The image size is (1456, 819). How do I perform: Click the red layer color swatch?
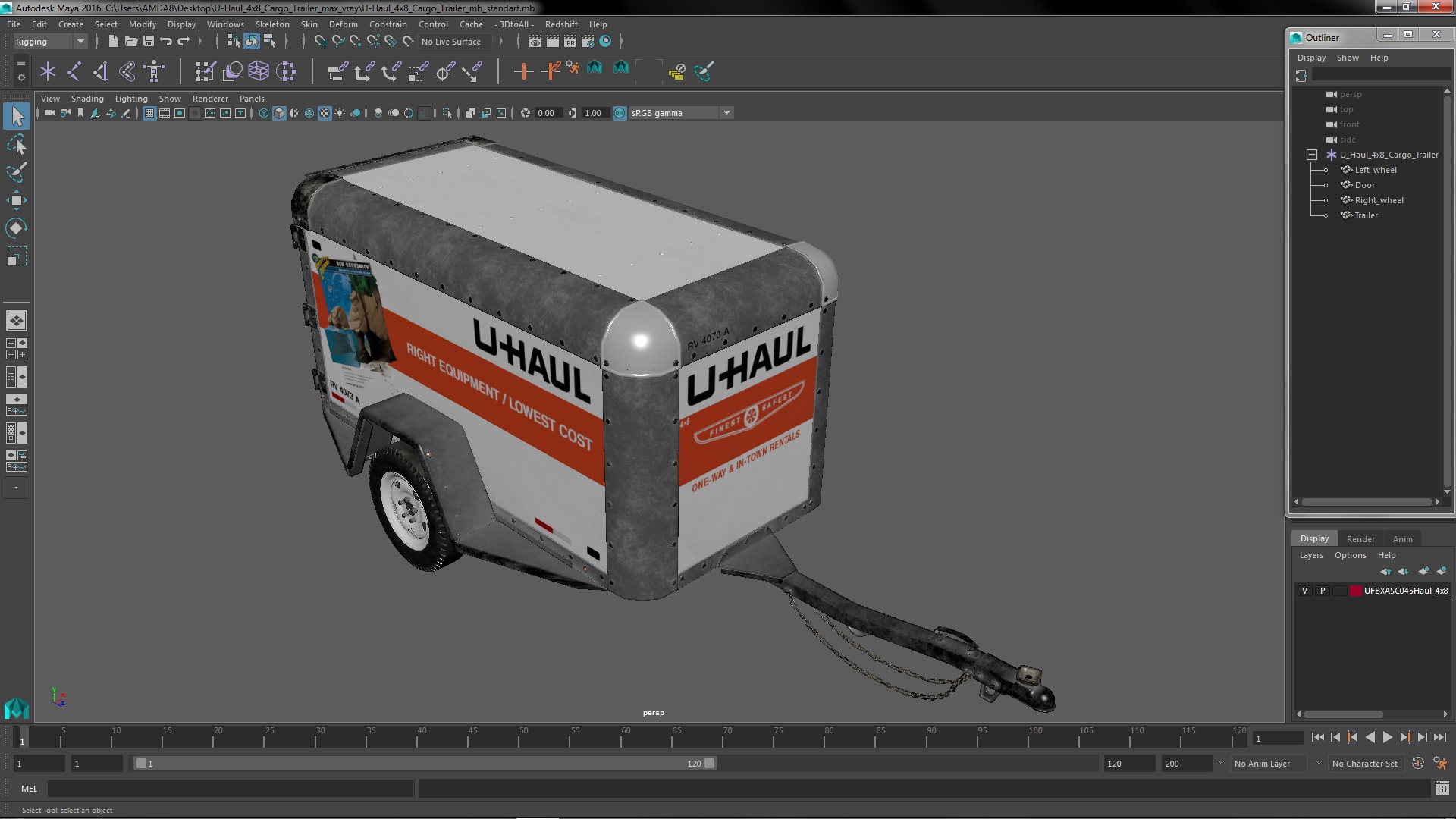[x=1355, y=591]
